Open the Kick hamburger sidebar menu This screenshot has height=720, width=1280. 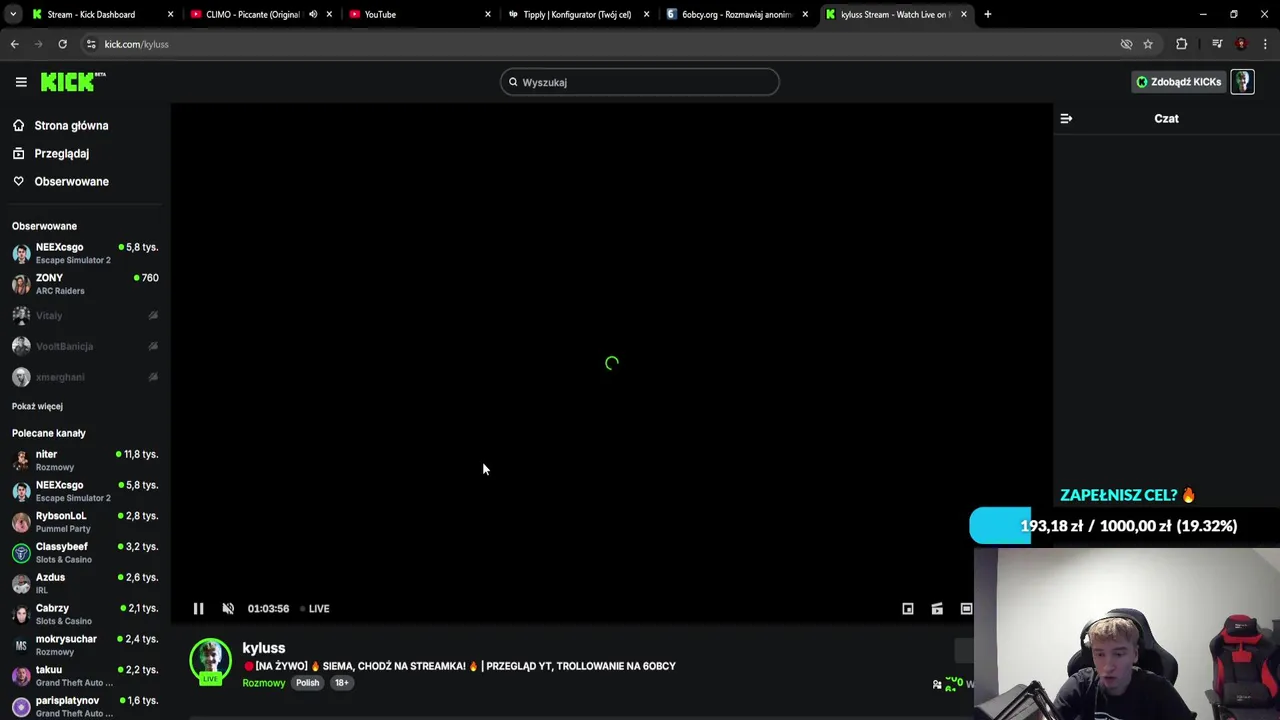21,82
